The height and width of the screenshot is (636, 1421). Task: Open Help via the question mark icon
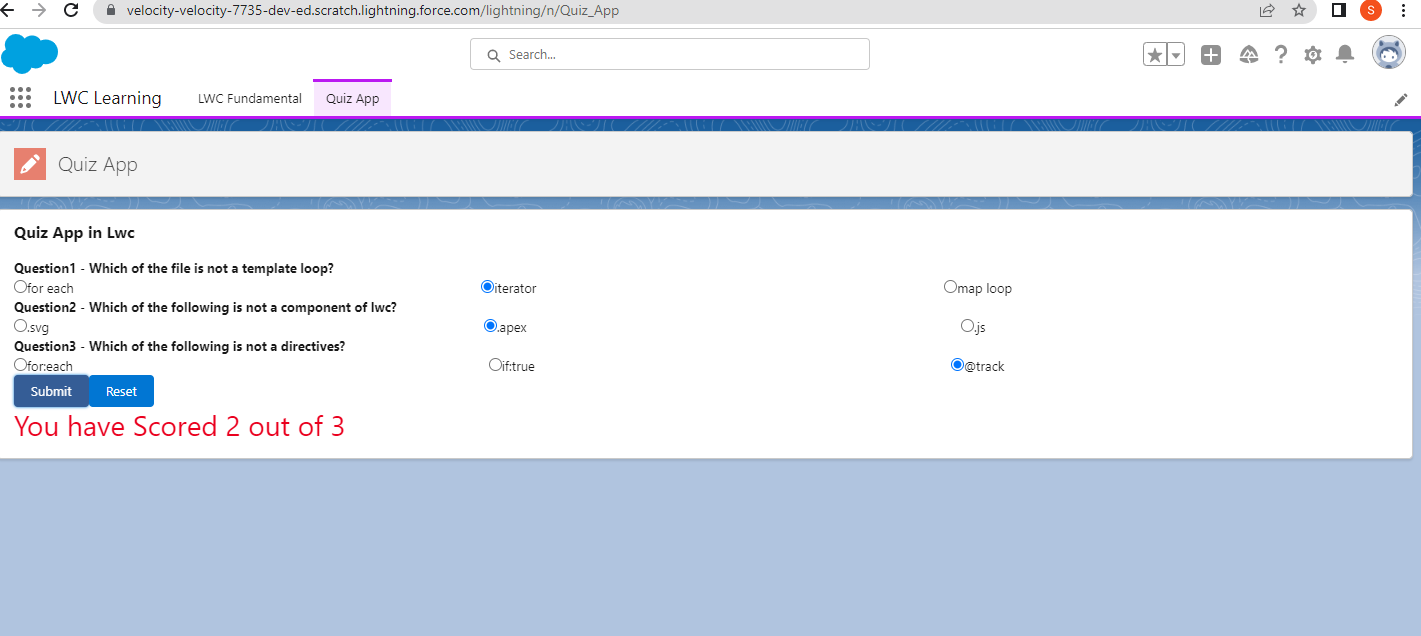pyautogui.click(x=1281, y=55)
